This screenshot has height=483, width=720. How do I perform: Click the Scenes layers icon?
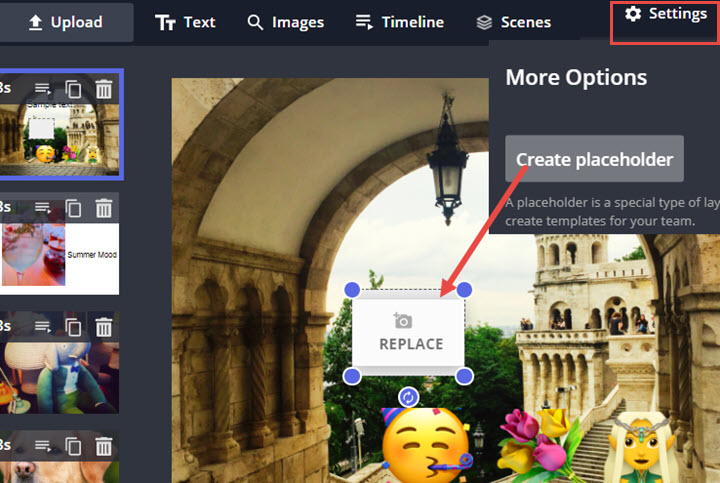484,22
